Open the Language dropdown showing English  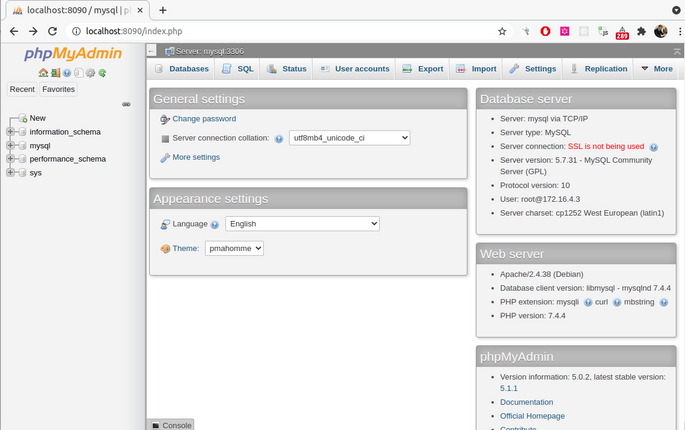click(x=302, y=224)
